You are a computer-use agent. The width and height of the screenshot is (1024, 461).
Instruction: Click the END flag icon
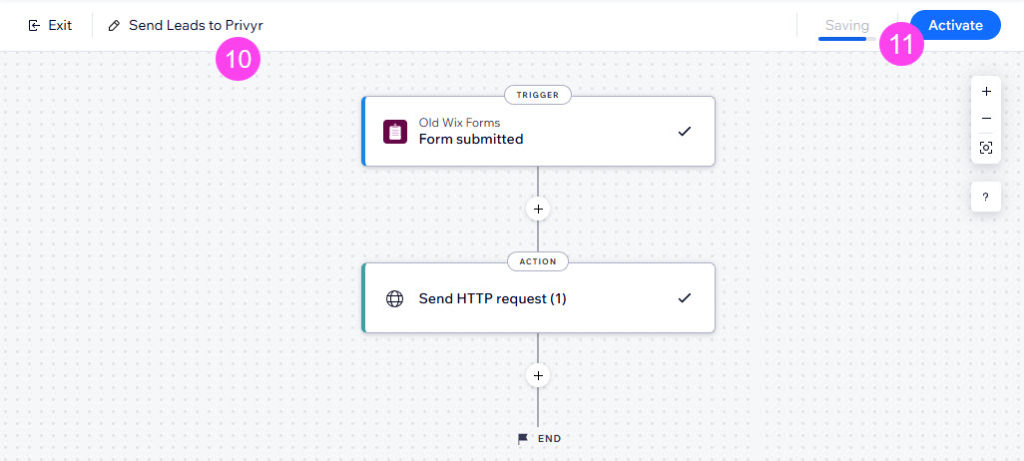click(x=522, y=439)
